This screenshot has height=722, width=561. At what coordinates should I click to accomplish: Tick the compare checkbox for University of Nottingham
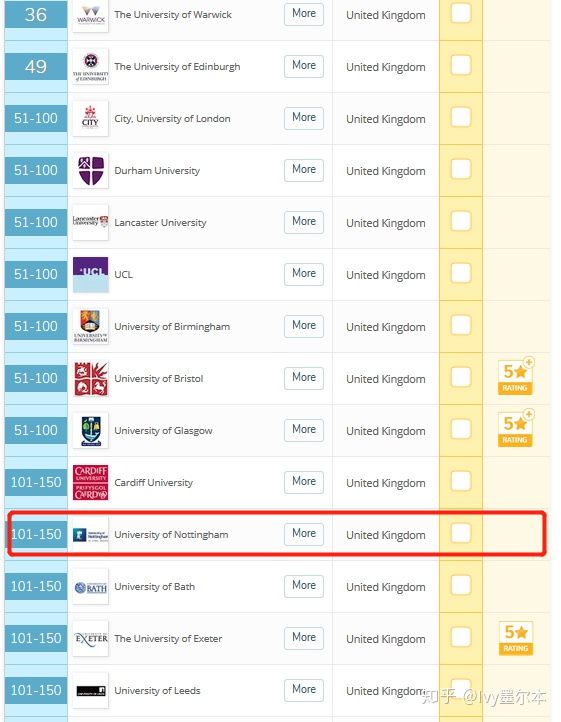point(461,533)
